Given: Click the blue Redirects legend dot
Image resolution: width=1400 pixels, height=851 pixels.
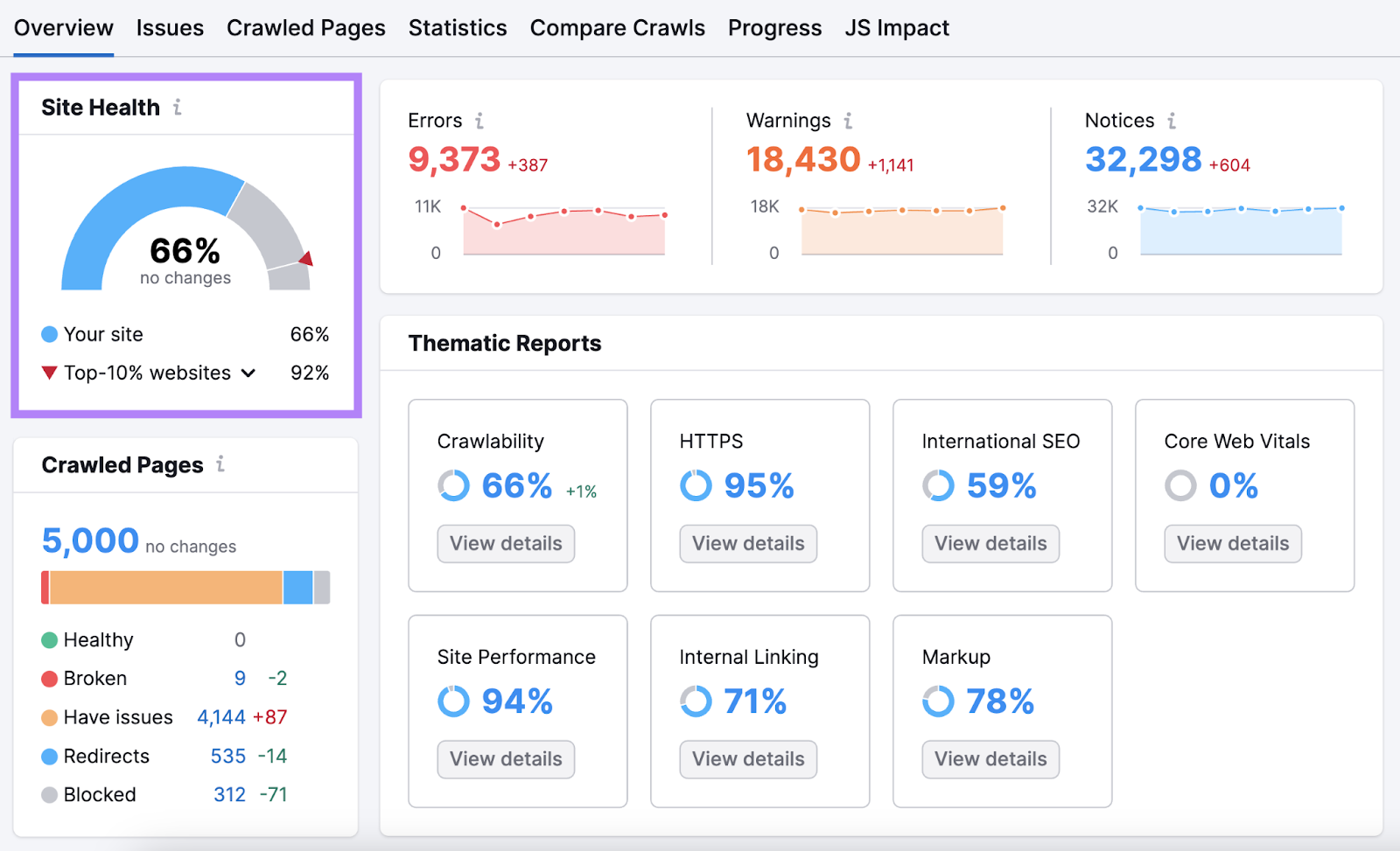Looking at the screenshot, I should coord(50,757).
